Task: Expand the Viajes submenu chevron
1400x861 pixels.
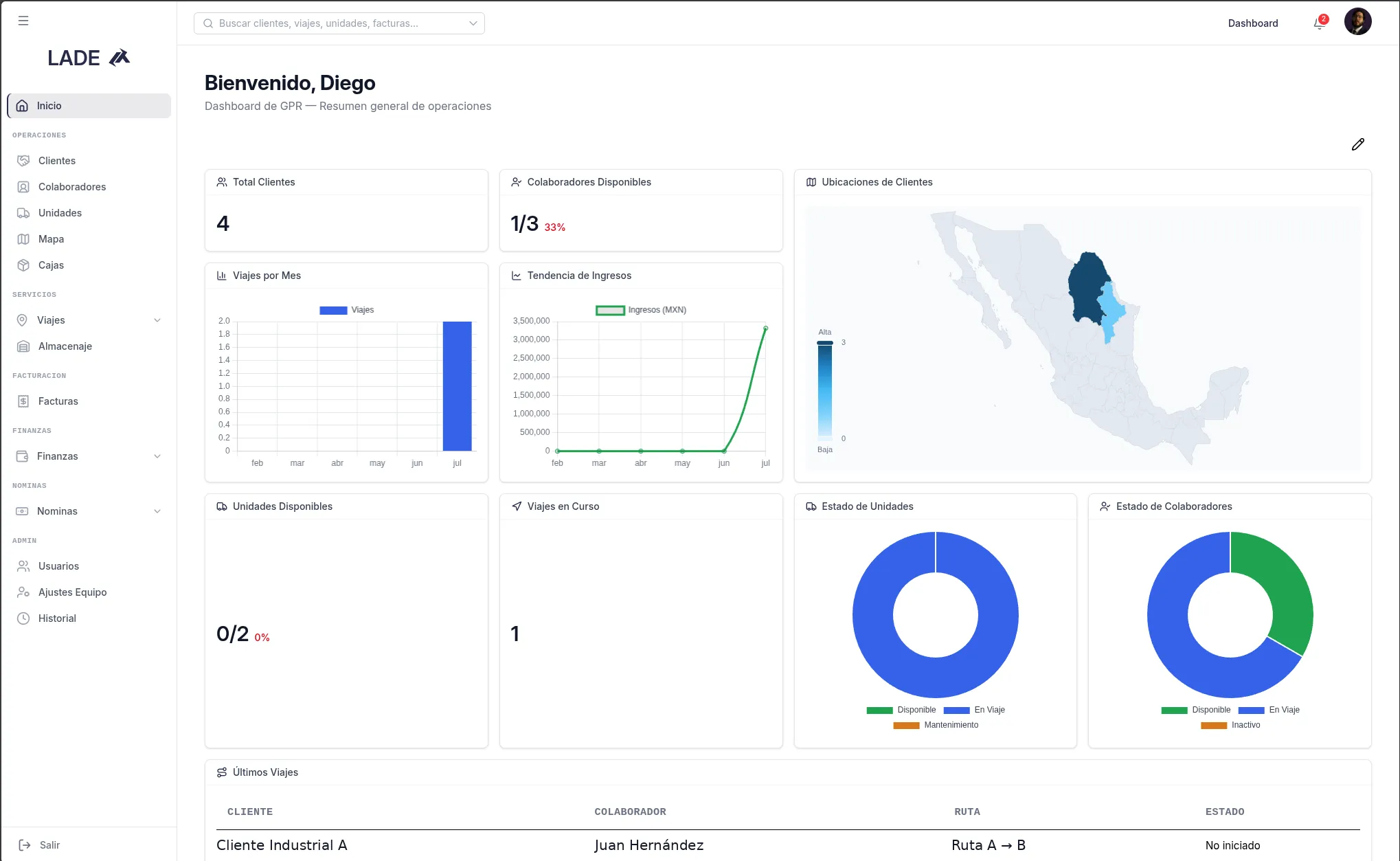Action: pyautogui.click(x=157, y=320)
